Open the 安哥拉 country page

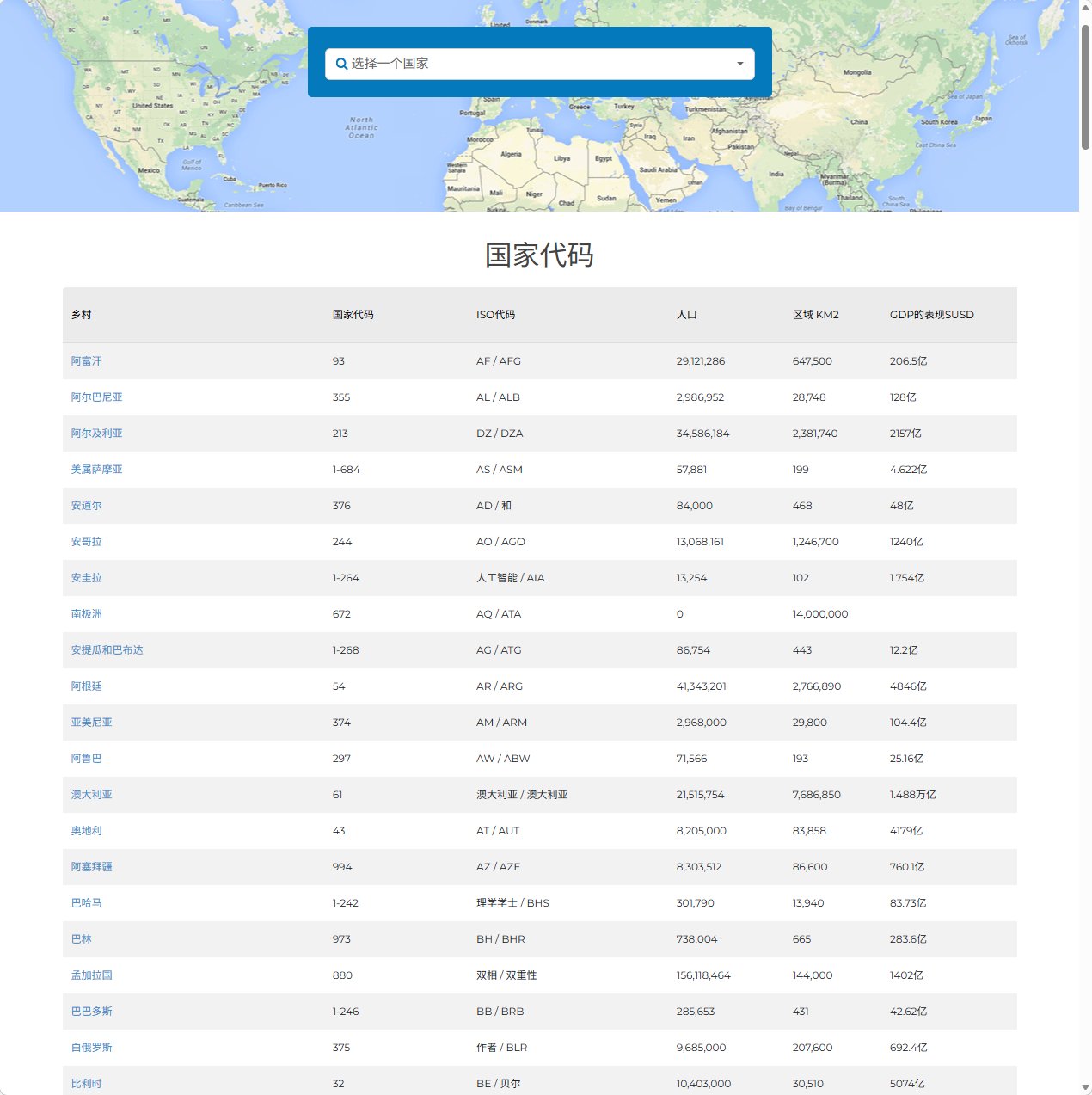click(86, 542)
